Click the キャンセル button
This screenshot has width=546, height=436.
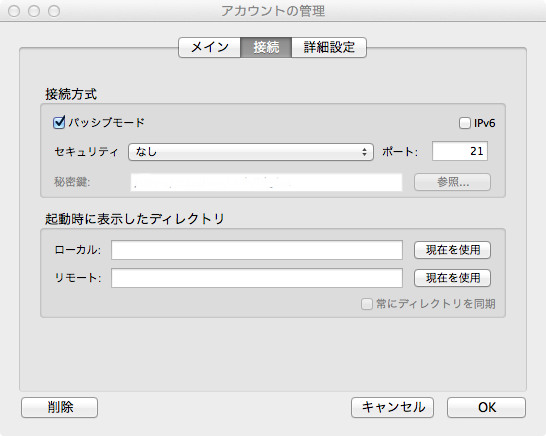pos(392,407)
